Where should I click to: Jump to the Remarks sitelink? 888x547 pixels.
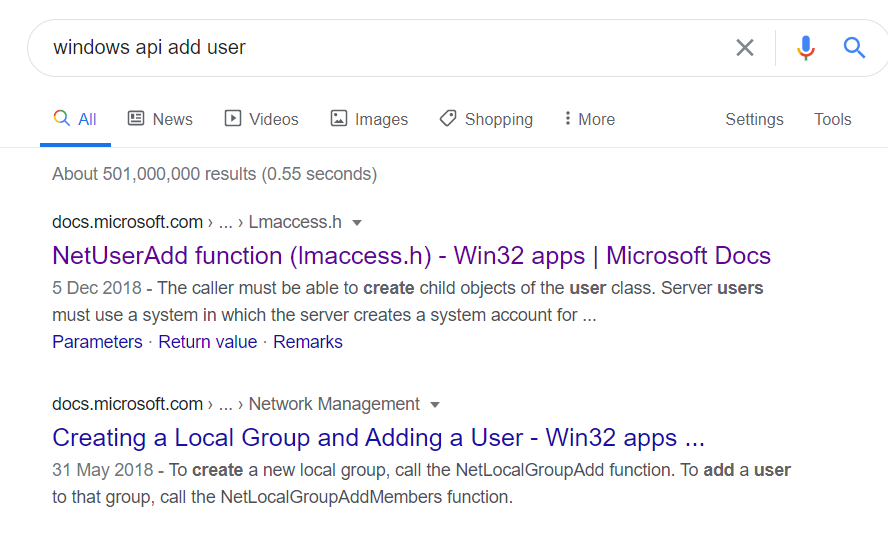tap(308, 342)
